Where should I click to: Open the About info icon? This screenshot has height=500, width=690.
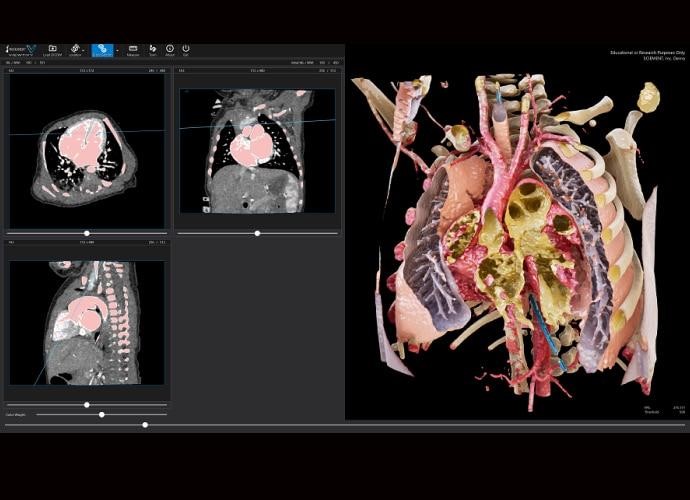coord(170,50)
